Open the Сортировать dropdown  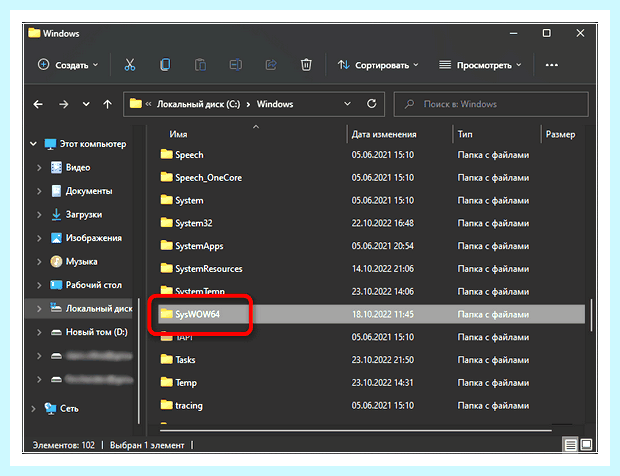tap(378, 65)
